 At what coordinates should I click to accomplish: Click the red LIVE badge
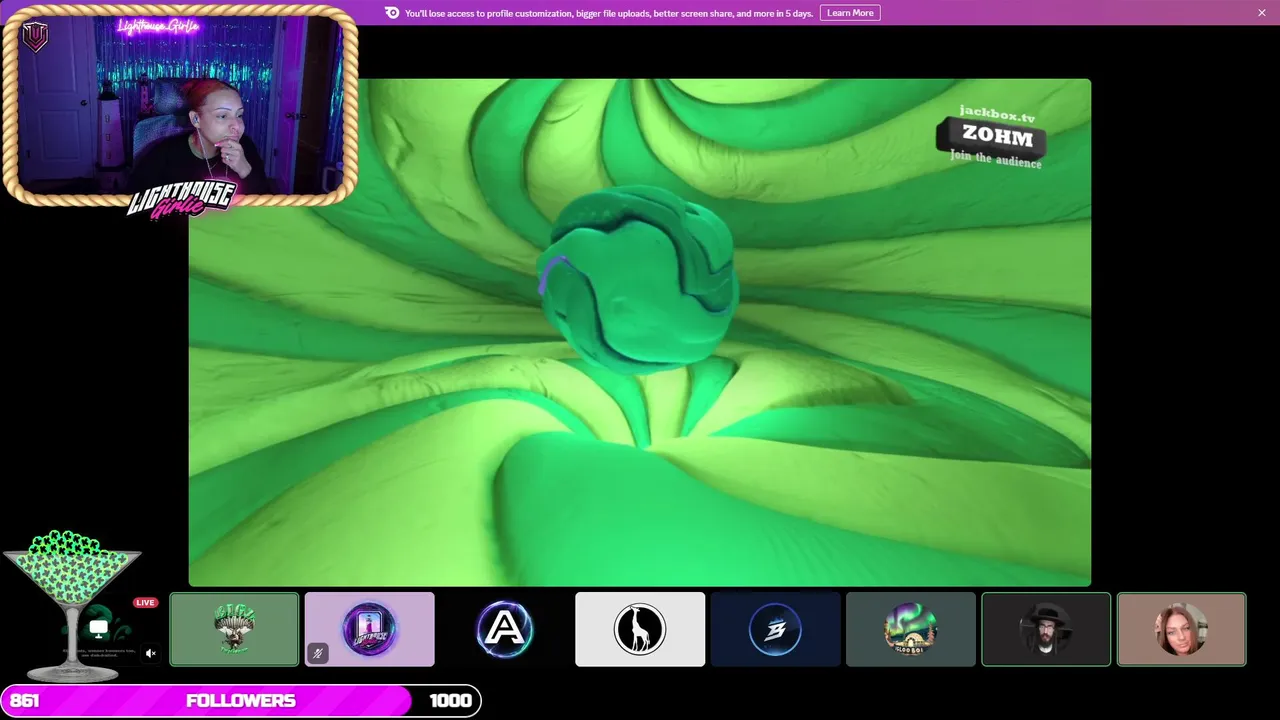coord(145,603)
